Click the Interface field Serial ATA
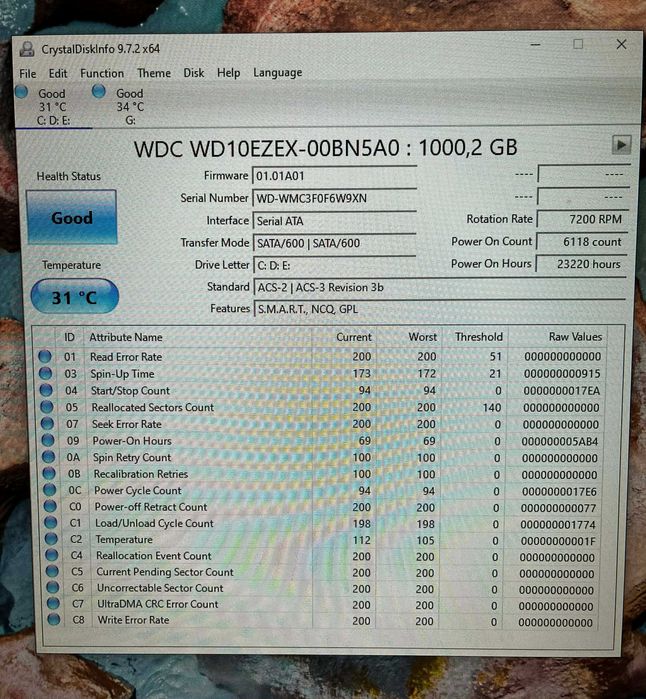 [334, 221]
